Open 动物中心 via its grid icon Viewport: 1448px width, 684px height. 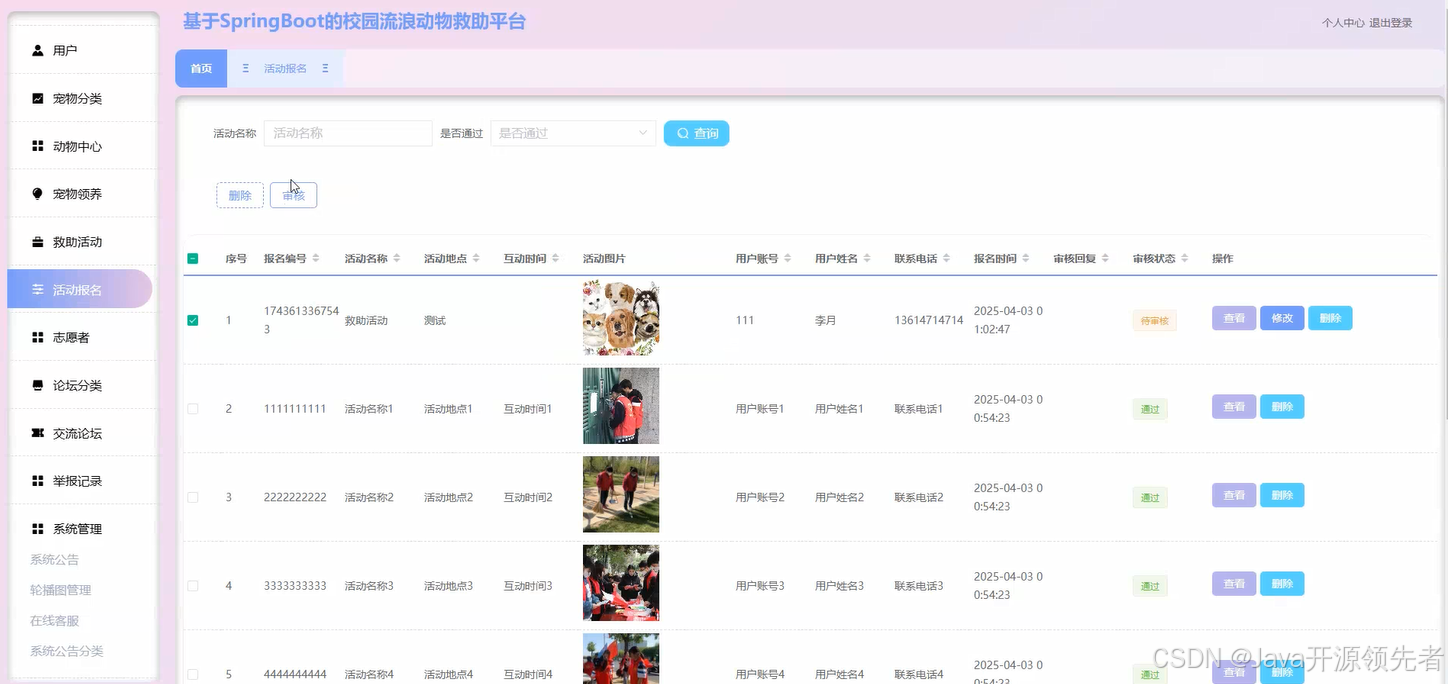(39, 145)
